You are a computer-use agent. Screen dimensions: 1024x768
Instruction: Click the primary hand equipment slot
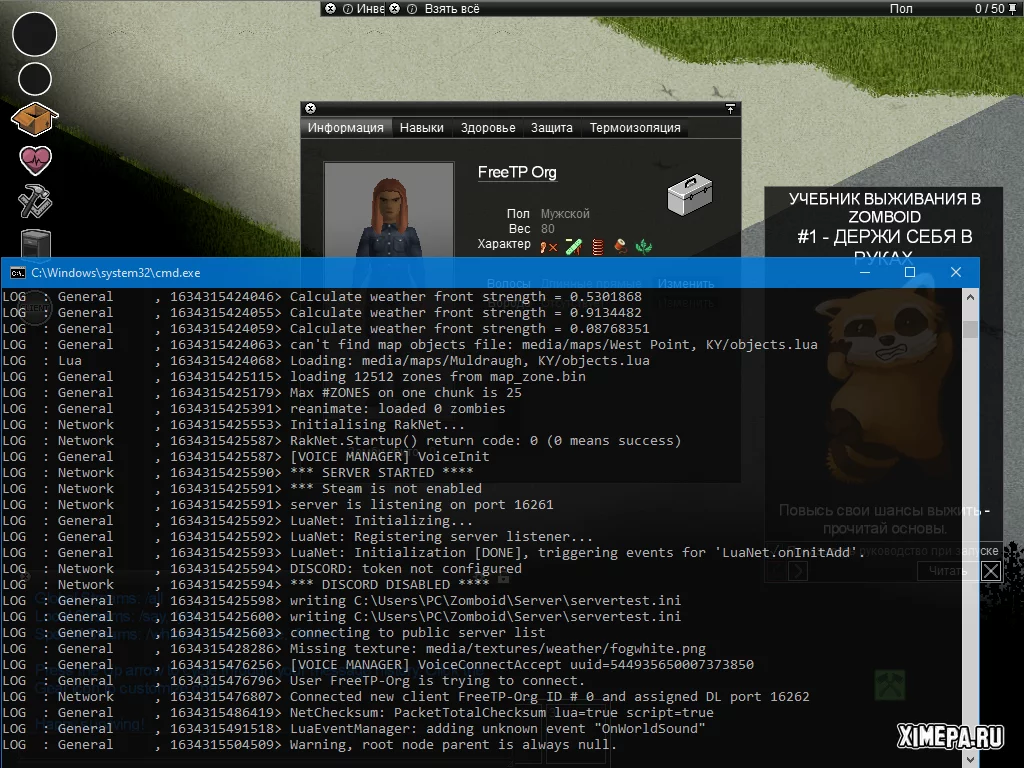34,34
